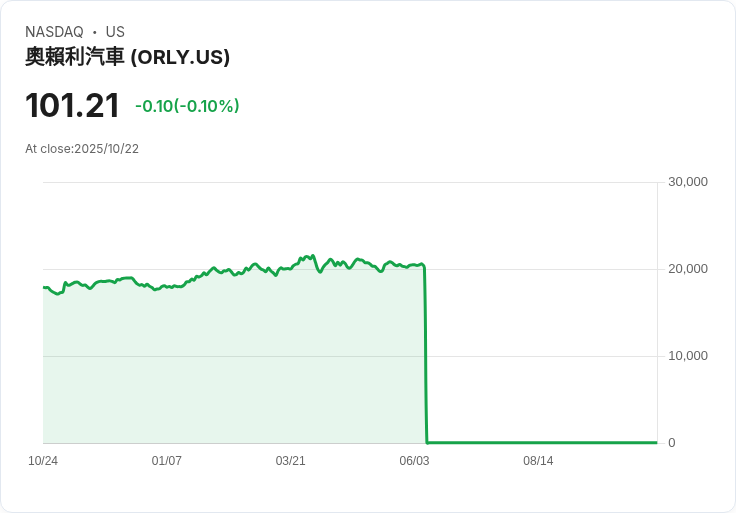Click the flat zero line after 08/14
The width and height of the screenshot is (736, 513).
click(x=596, y=442)
